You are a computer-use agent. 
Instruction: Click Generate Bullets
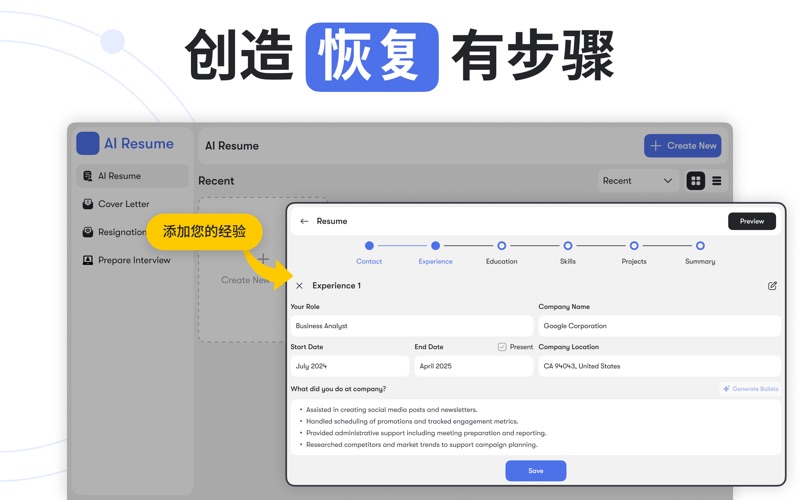click(751, 389)
